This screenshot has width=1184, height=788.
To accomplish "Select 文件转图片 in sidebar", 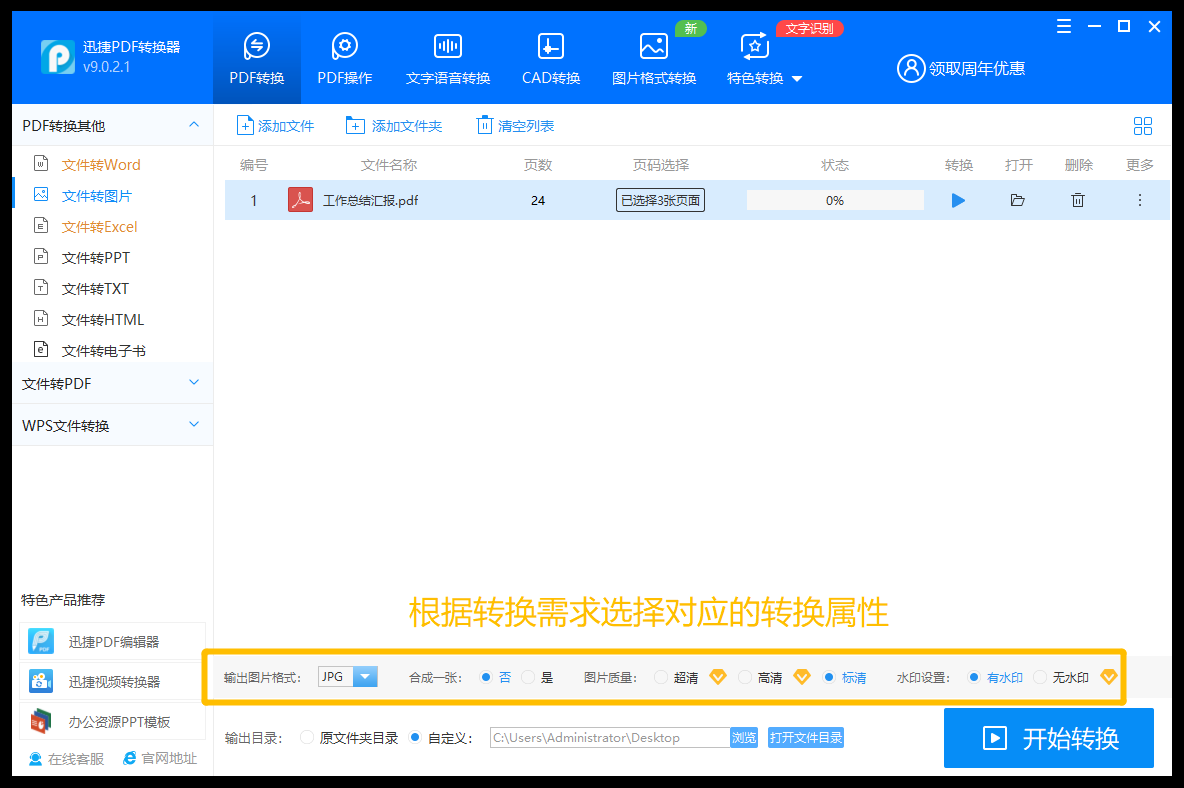I will tap(96, 195).
